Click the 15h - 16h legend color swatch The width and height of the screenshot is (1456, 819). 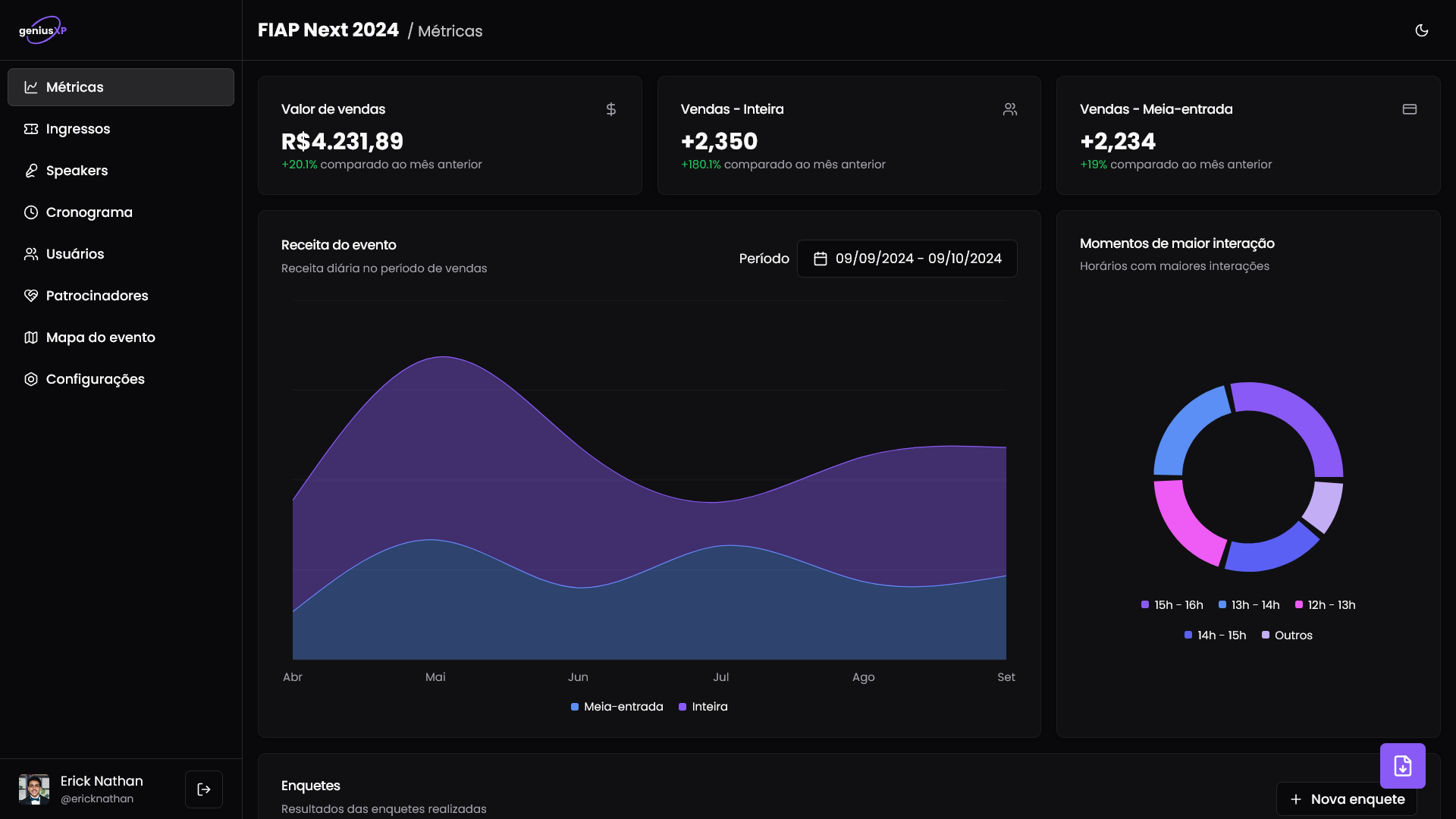click(x=1145, y=605)
